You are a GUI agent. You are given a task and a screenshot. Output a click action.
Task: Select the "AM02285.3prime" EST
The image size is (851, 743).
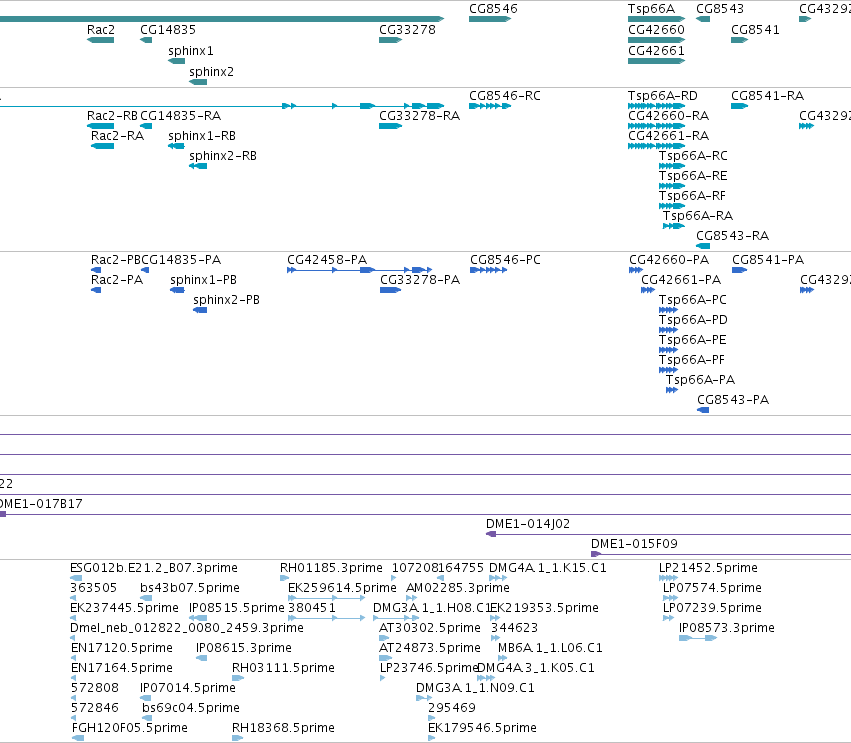click(x=458, y=589)
